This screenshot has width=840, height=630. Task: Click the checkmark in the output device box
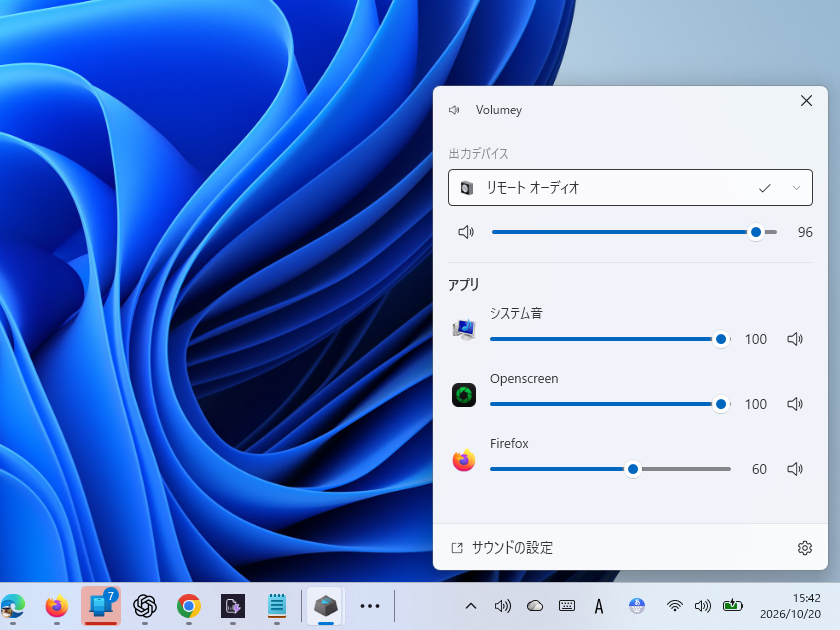(x=764, y=188)
